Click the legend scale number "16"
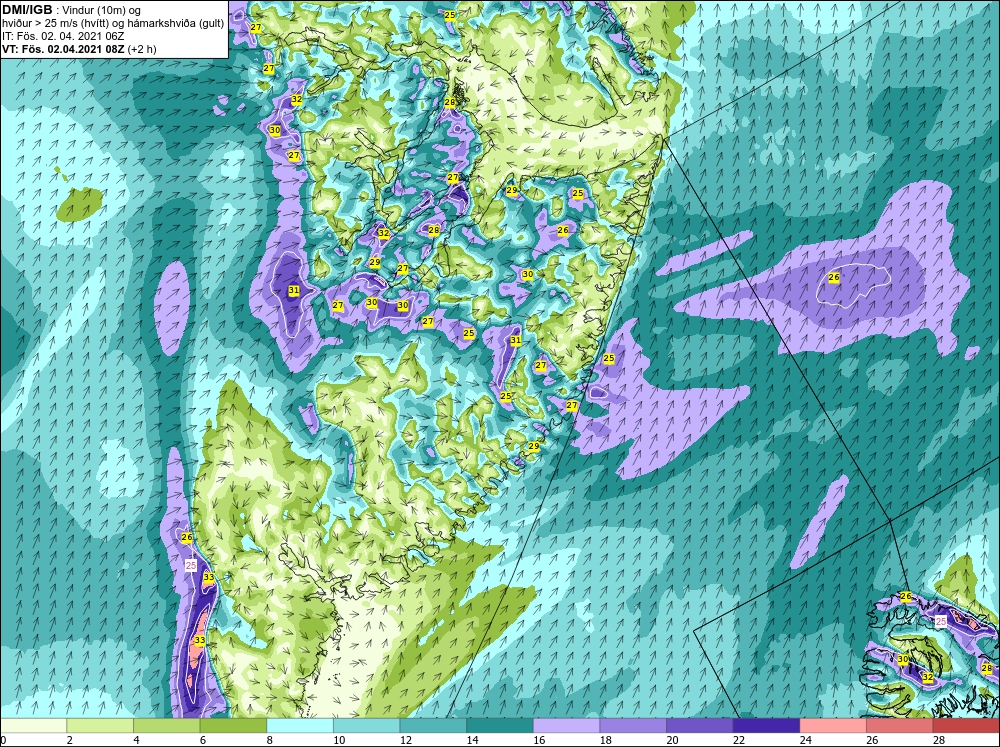This screenshot has width=1000, height=747. click(538, 740)
